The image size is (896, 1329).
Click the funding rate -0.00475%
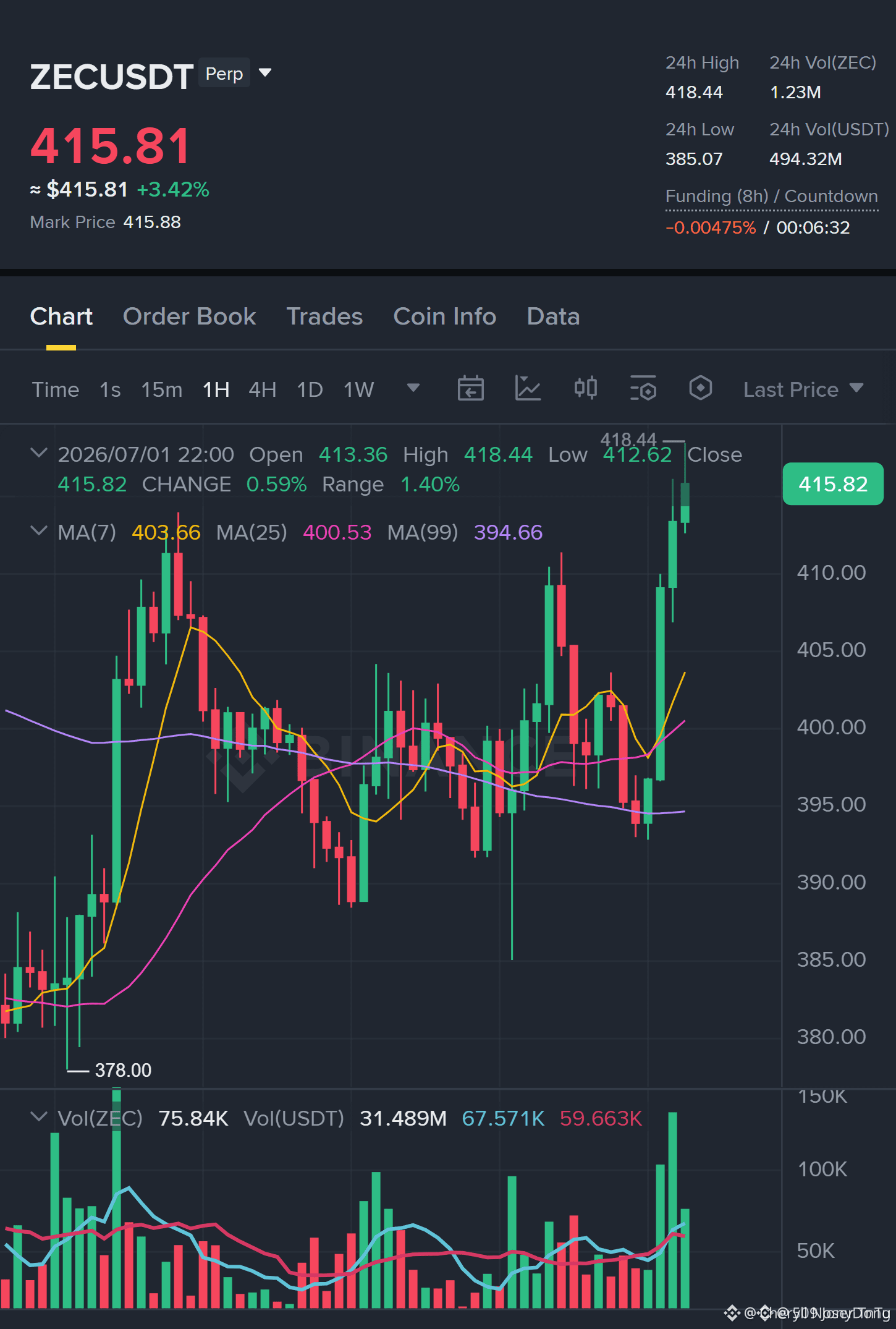[x=711, y=227]
